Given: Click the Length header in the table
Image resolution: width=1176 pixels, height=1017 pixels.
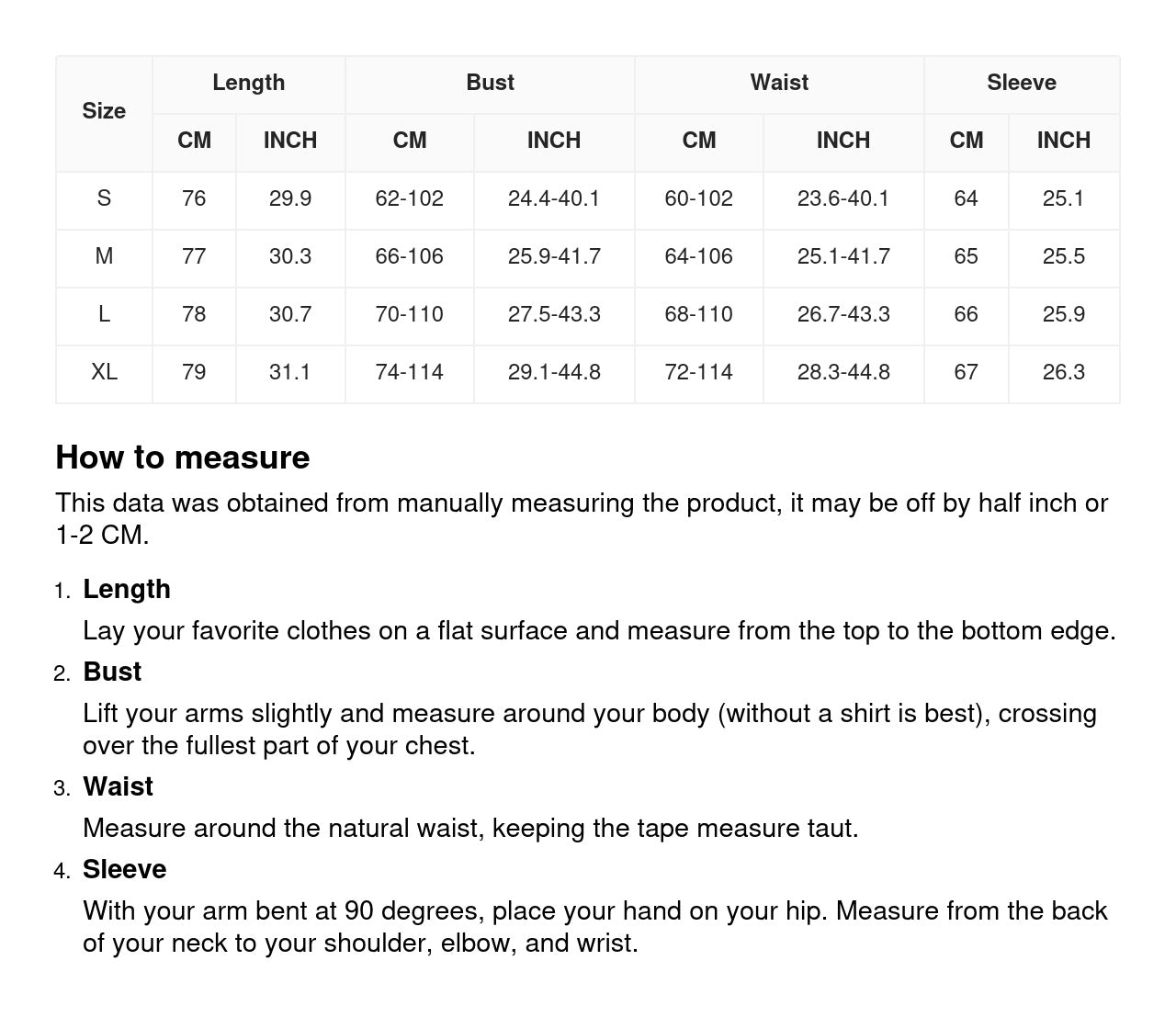Looking at the screenshot, I should pyautogui.click(x=248, y=83).
